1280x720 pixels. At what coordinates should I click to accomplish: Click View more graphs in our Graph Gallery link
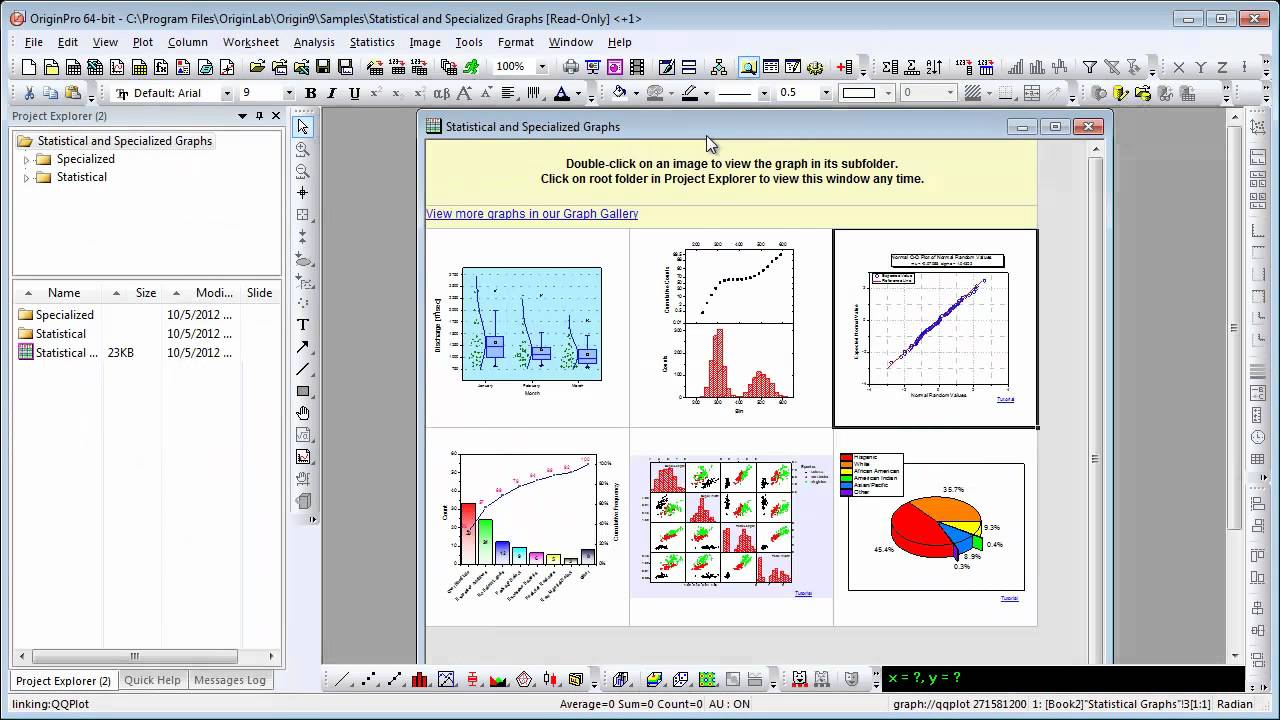pyautogui.click(x=531, y=214)
